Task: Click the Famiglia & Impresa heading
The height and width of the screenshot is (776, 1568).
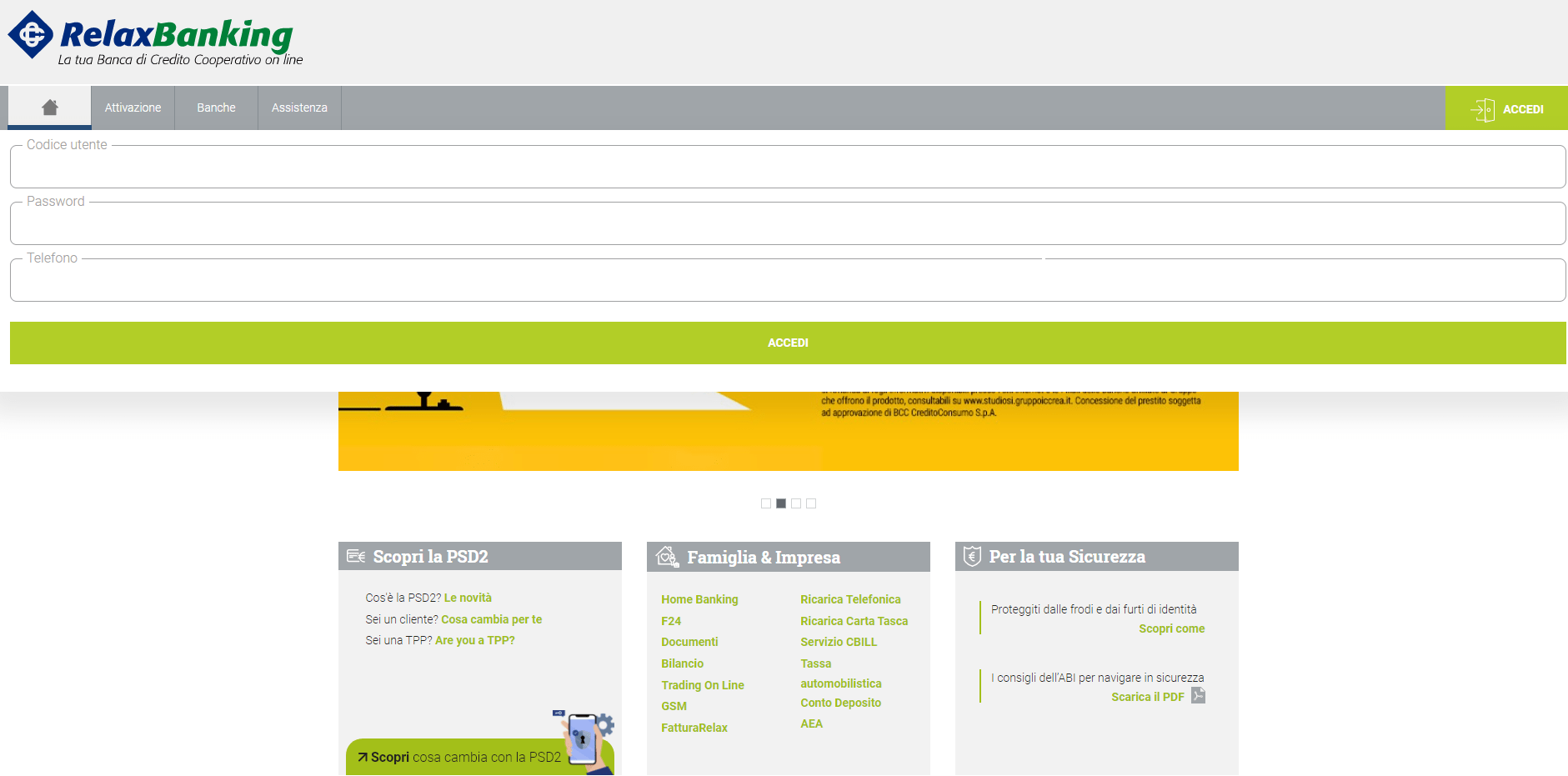Action: point(764,557)
